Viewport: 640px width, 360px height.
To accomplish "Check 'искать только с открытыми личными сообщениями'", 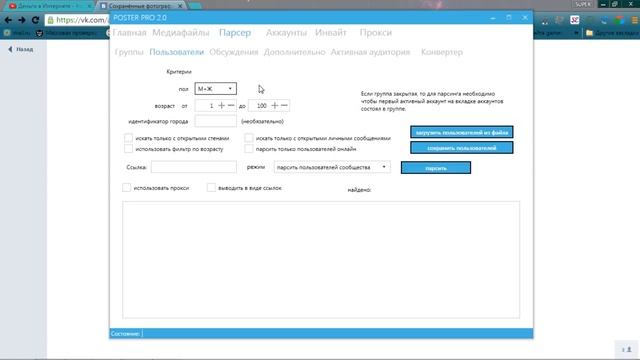I will tap(249, 138).
